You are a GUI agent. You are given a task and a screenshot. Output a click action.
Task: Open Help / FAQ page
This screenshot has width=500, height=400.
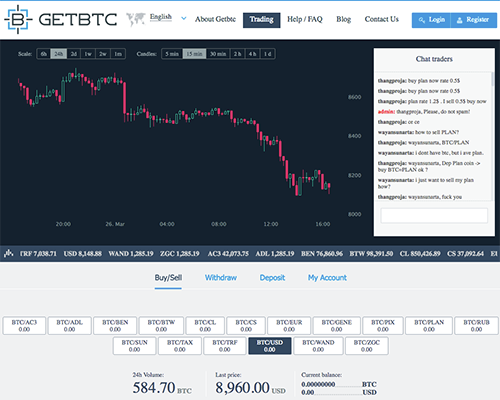point(305,19)
